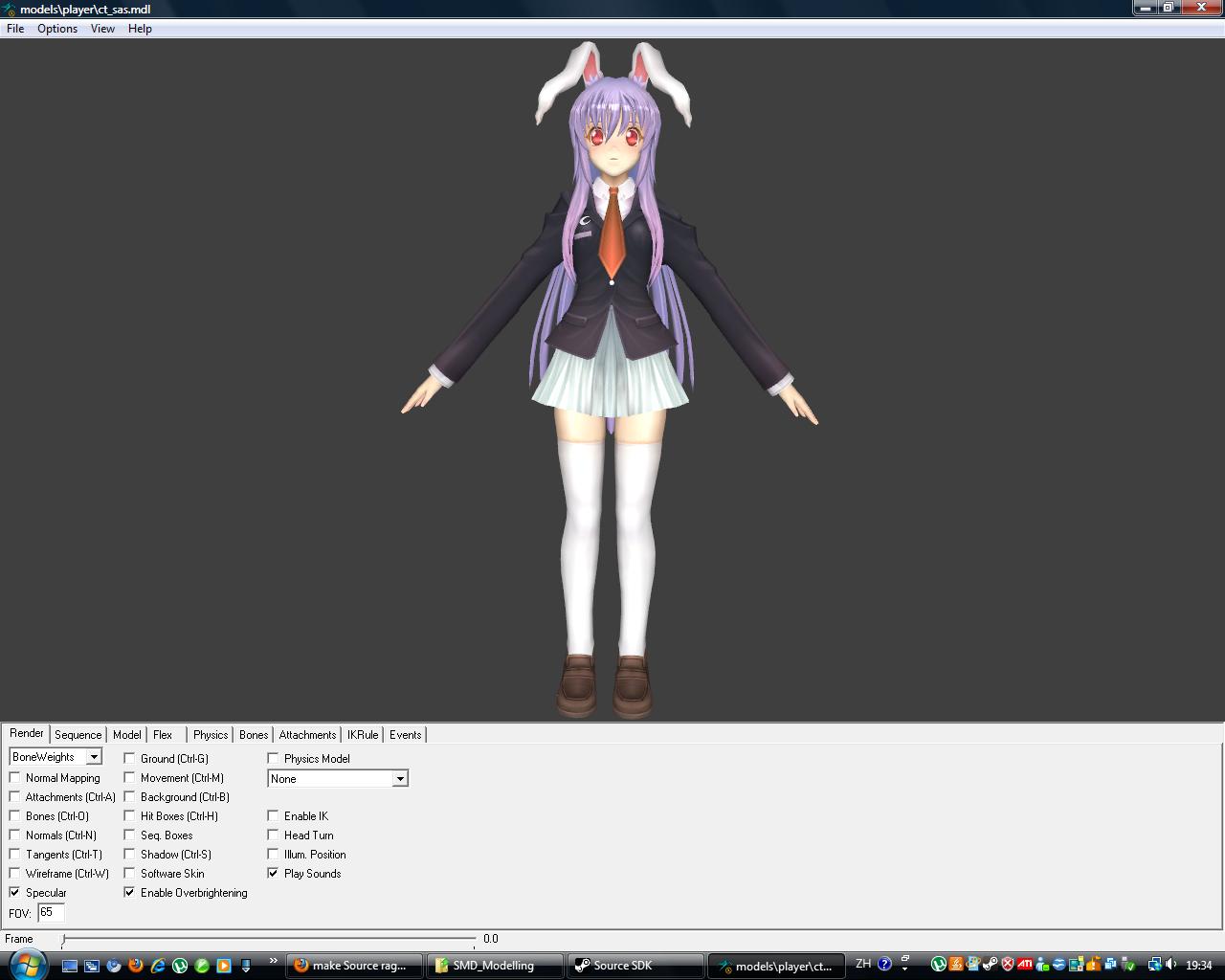
Task: Enable Normal Mapping checkbox
Action: click(x=14, y=777)
